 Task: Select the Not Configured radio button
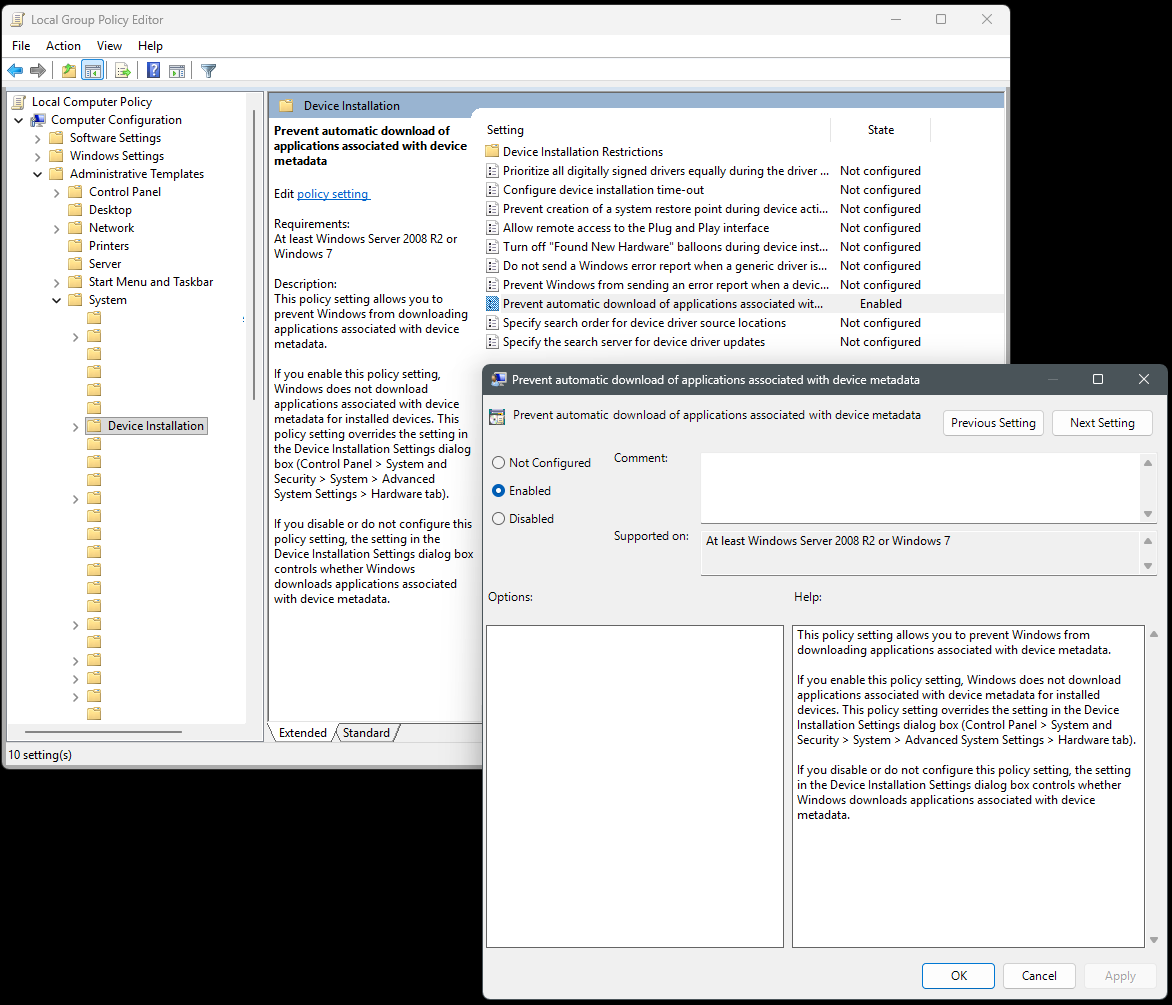499,463
